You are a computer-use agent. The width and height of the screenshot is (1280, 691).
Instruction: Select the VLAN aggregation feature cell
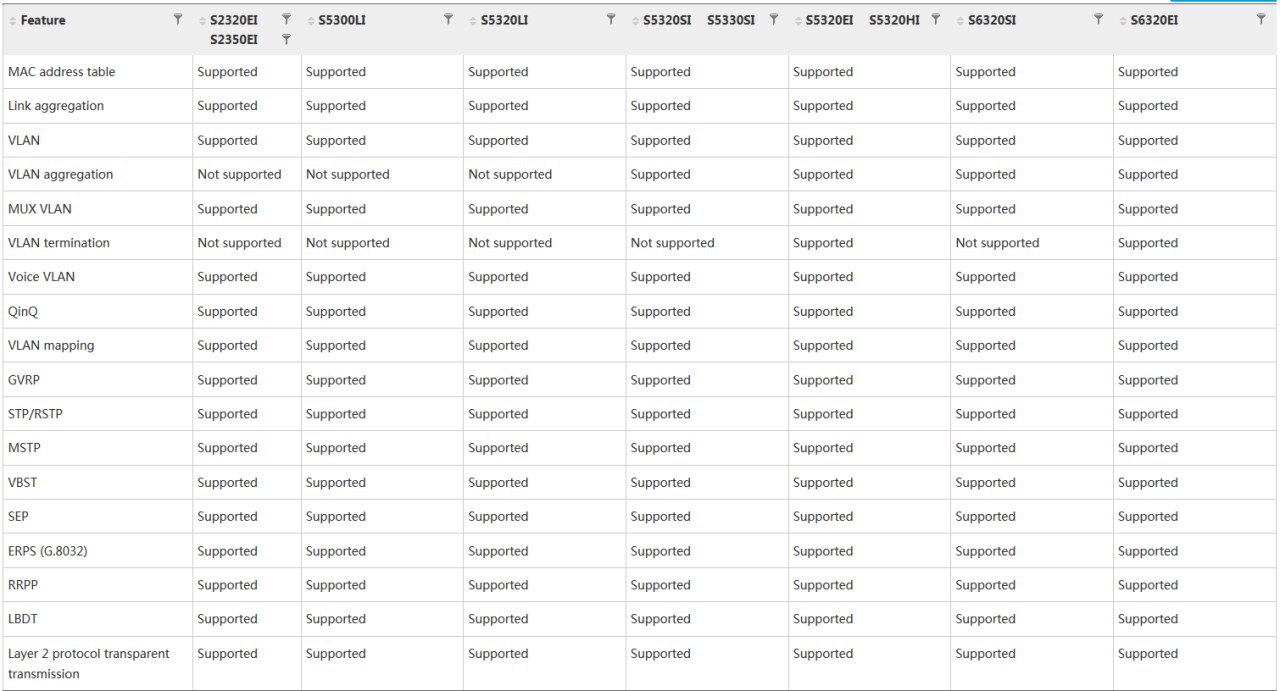tap(60, 174)
